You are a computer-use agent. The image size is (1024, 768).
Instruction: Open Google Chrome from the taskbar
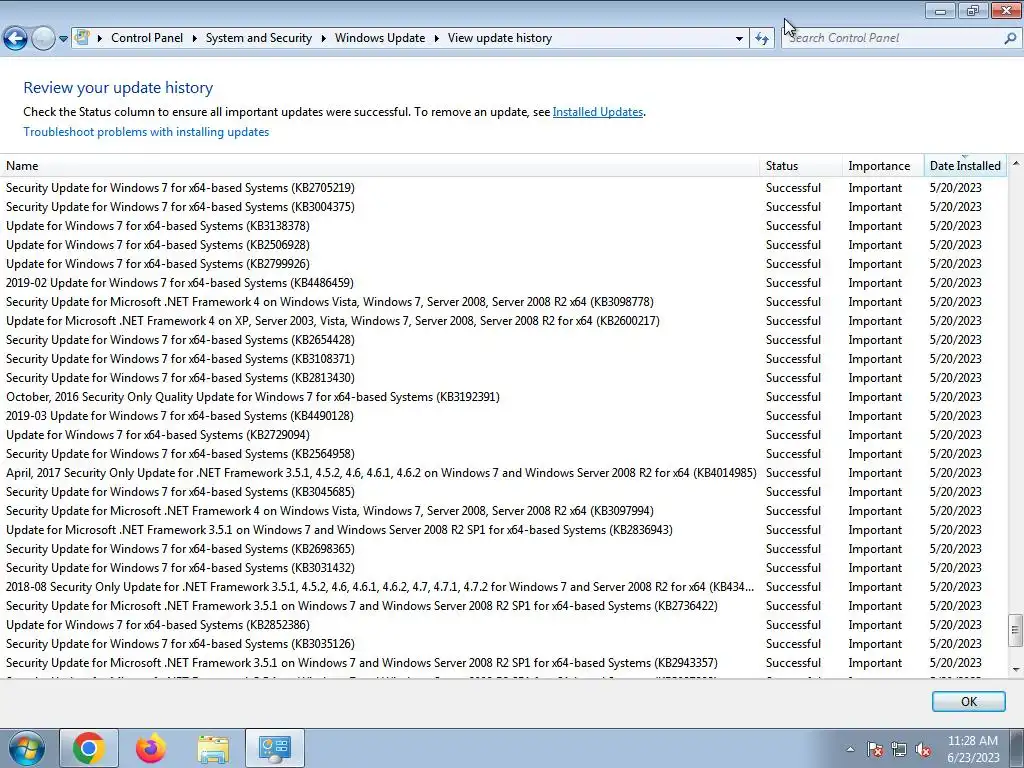(89, 748)
